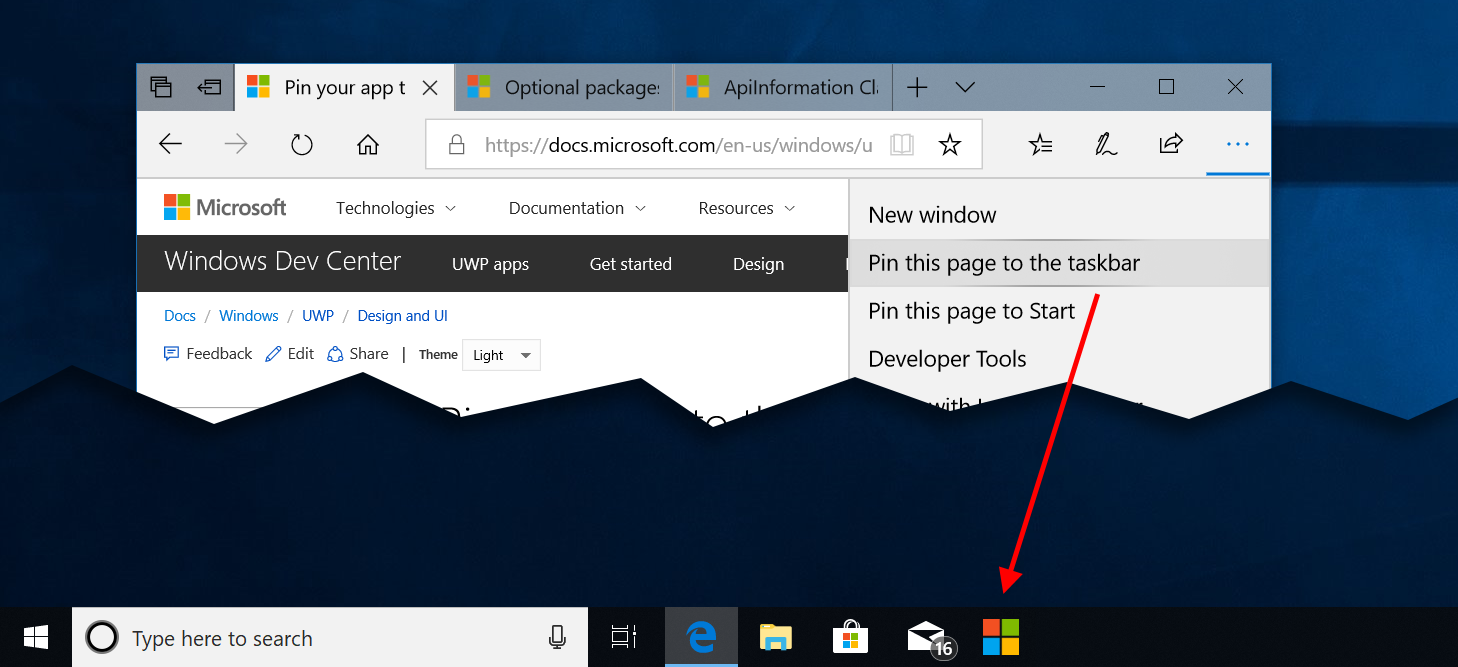Set these tabs aside icon

[x=209, y=87]
